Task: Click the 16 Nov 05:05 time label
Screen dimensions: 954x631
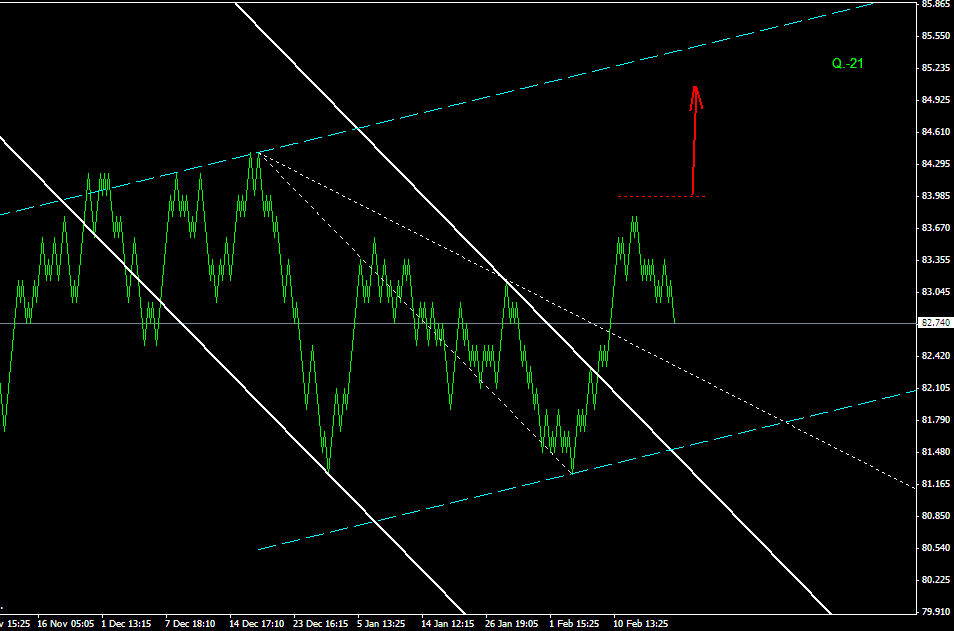Action: tap(66, 624)
